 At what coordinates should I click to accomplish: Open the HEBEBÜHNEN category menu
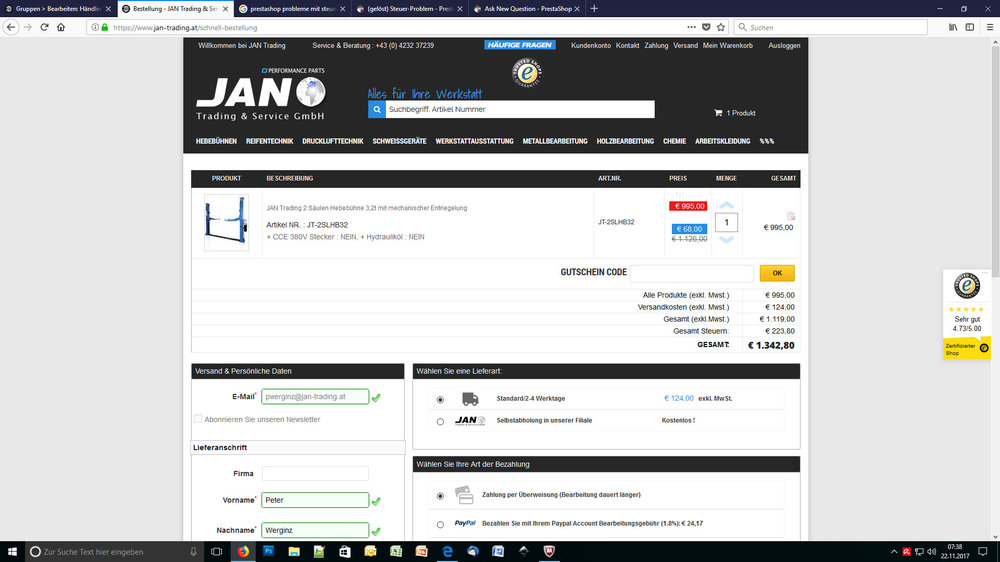(x=216, y=141)
